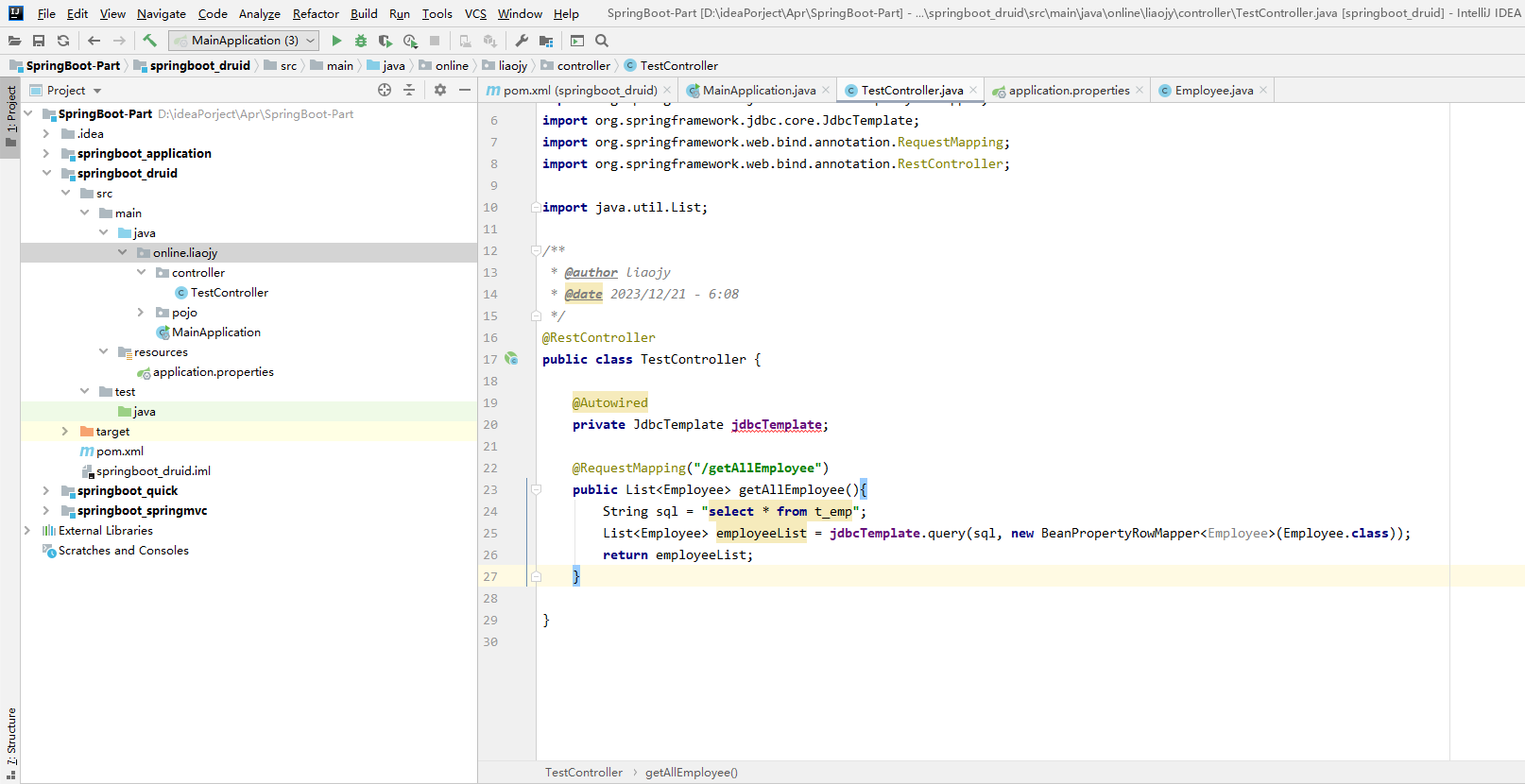This screenshot has height=784, width=1525.
Task: Expand the .idea folder
Action: click(46, 133)
